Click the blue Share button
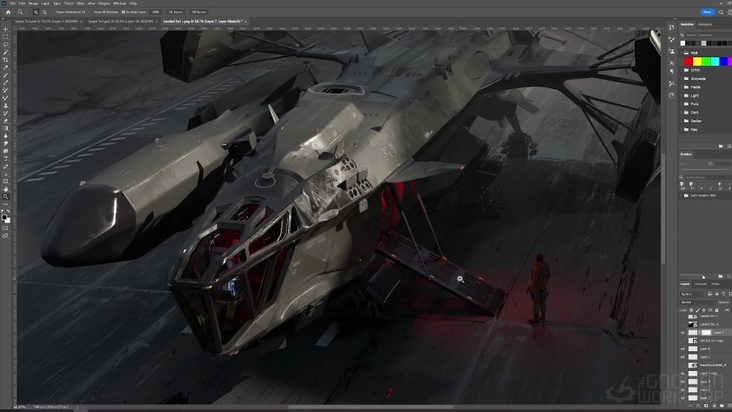The width and height of the screenshot is (732, 412). point(707,12)
